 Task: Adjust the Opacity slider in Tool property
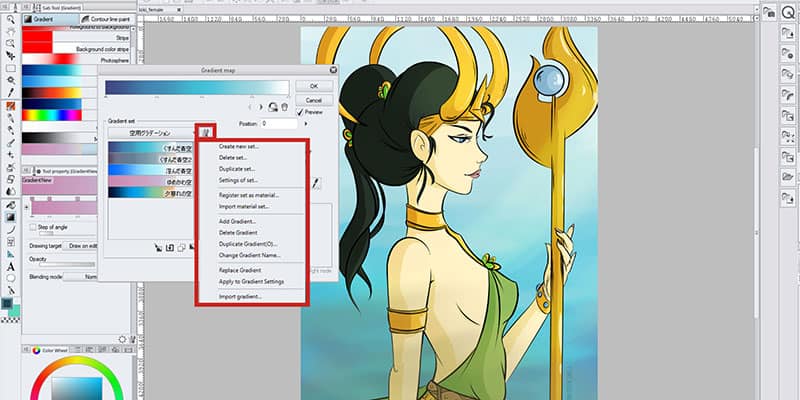coord(67,265)
